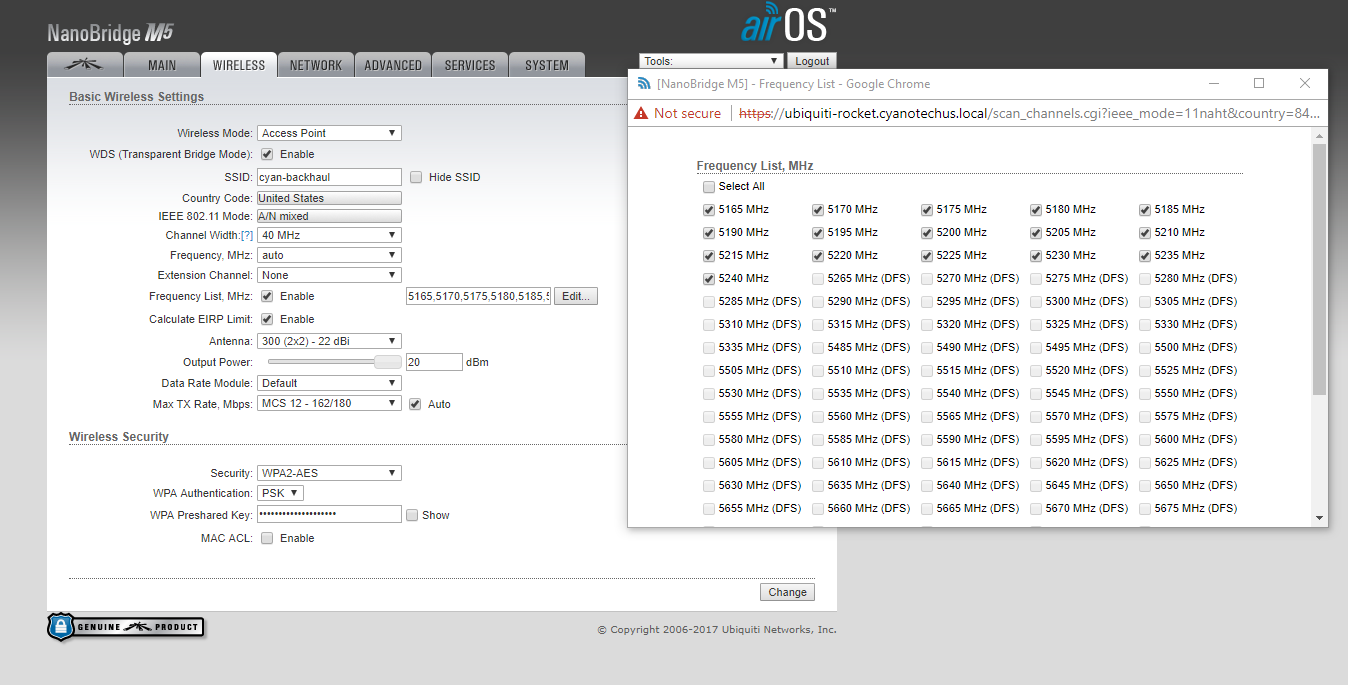This screenshot has height=685, width=1348.
Task: Click the Edit... button
Action: [575, 296]
